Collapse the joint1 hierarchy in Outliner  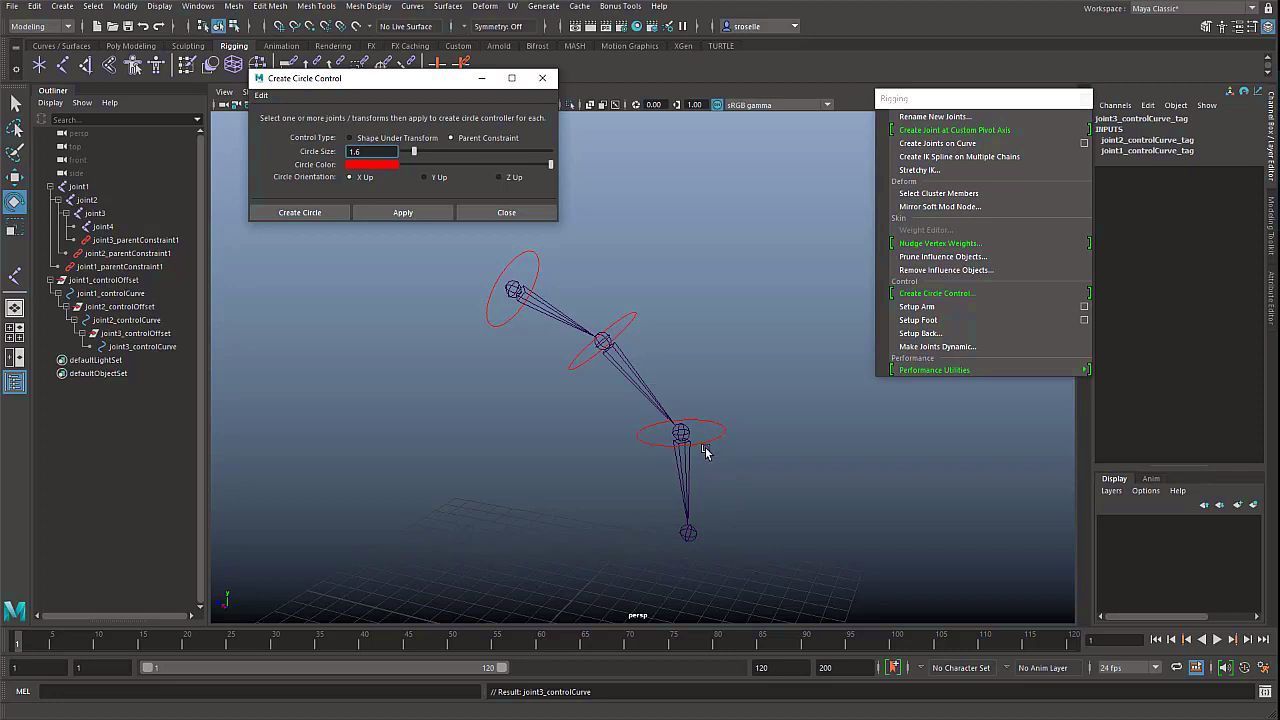tap(50, 187)
